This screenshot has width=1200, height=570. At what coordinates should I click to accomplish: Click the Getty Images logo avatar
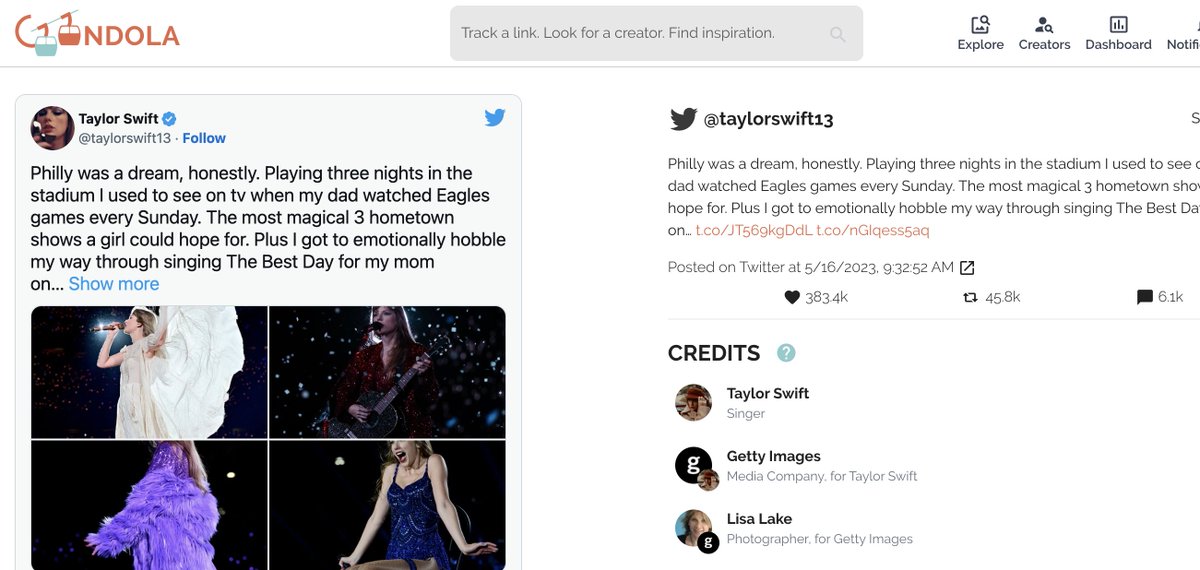point(694,465)
